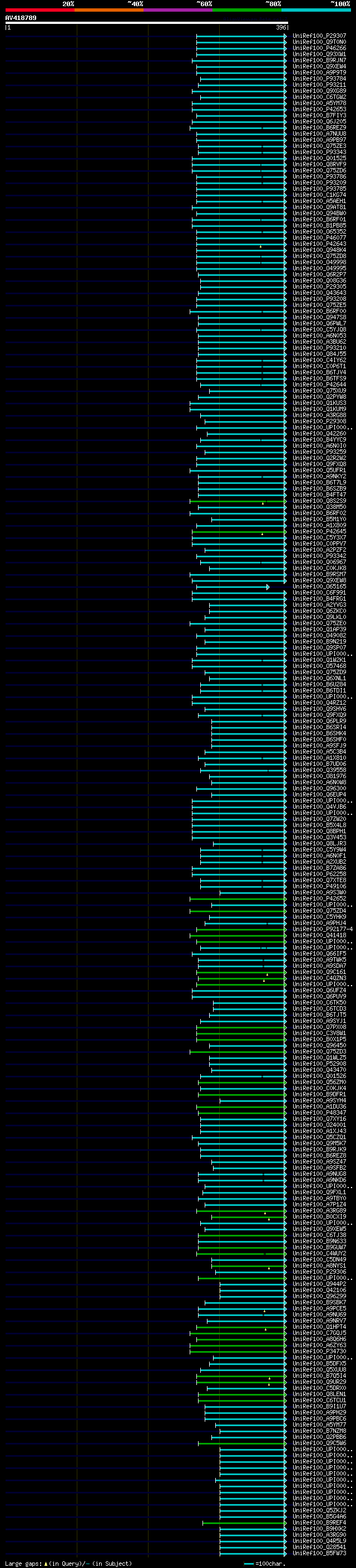Select hit label UniRef100_Q42260
Image resolution: width=356 pixels, height=1568 pixels.
[x=319, y=433]
